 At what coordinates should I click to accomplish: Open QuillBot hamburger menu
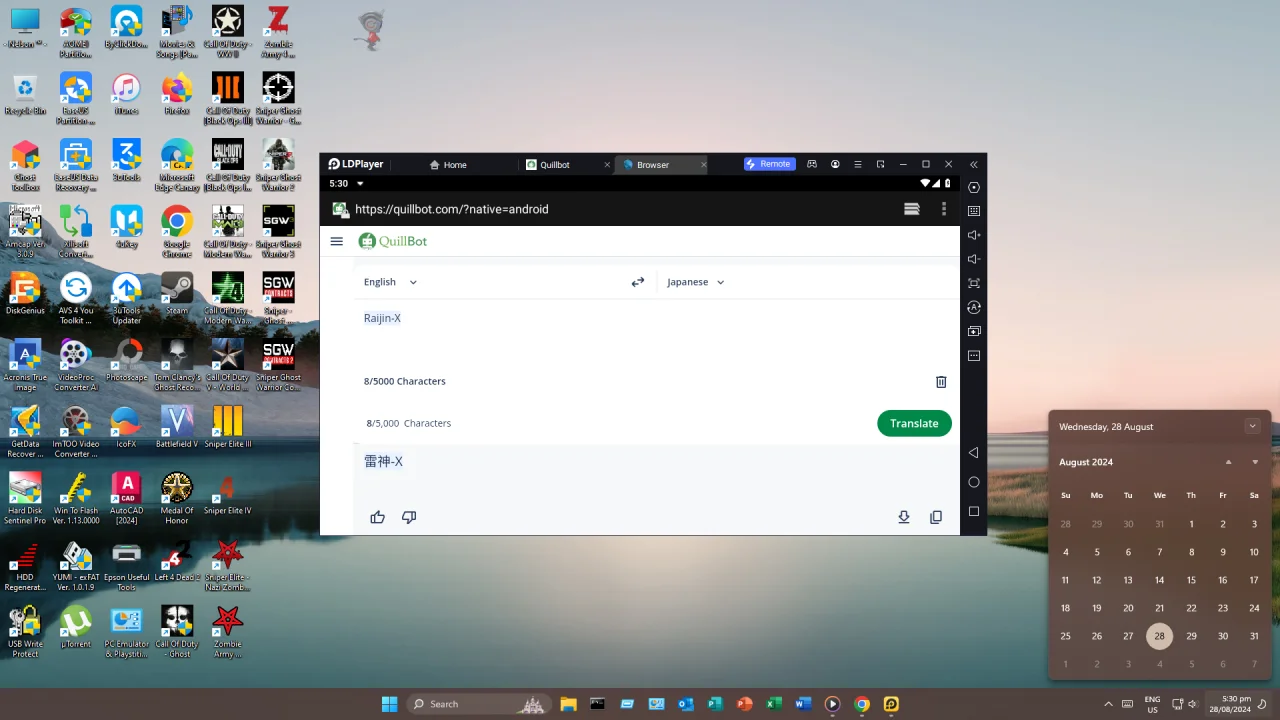coord(337,241)
